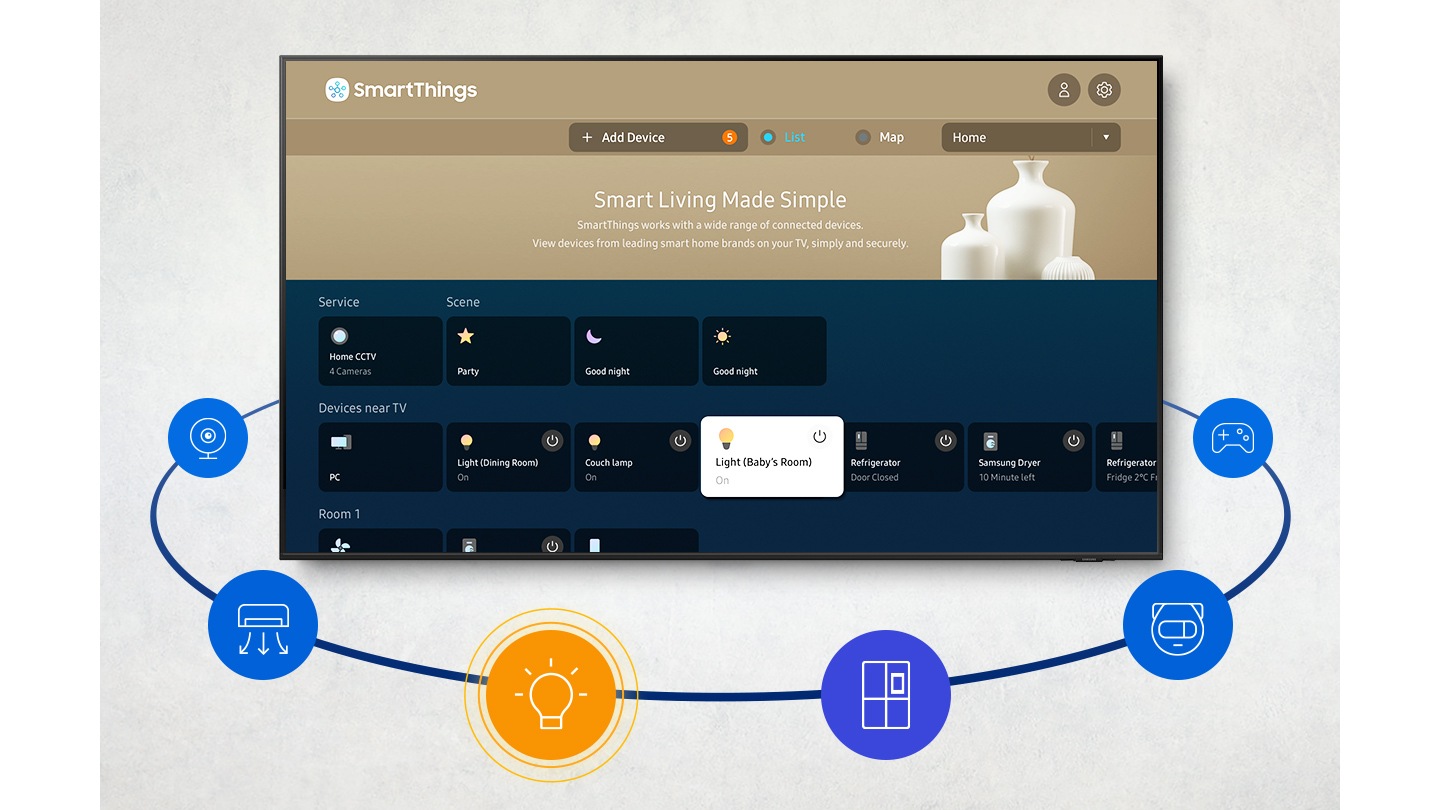Click the game controller circle icon
Screen dimensions: 1440x810
[x=1233, y=437]
